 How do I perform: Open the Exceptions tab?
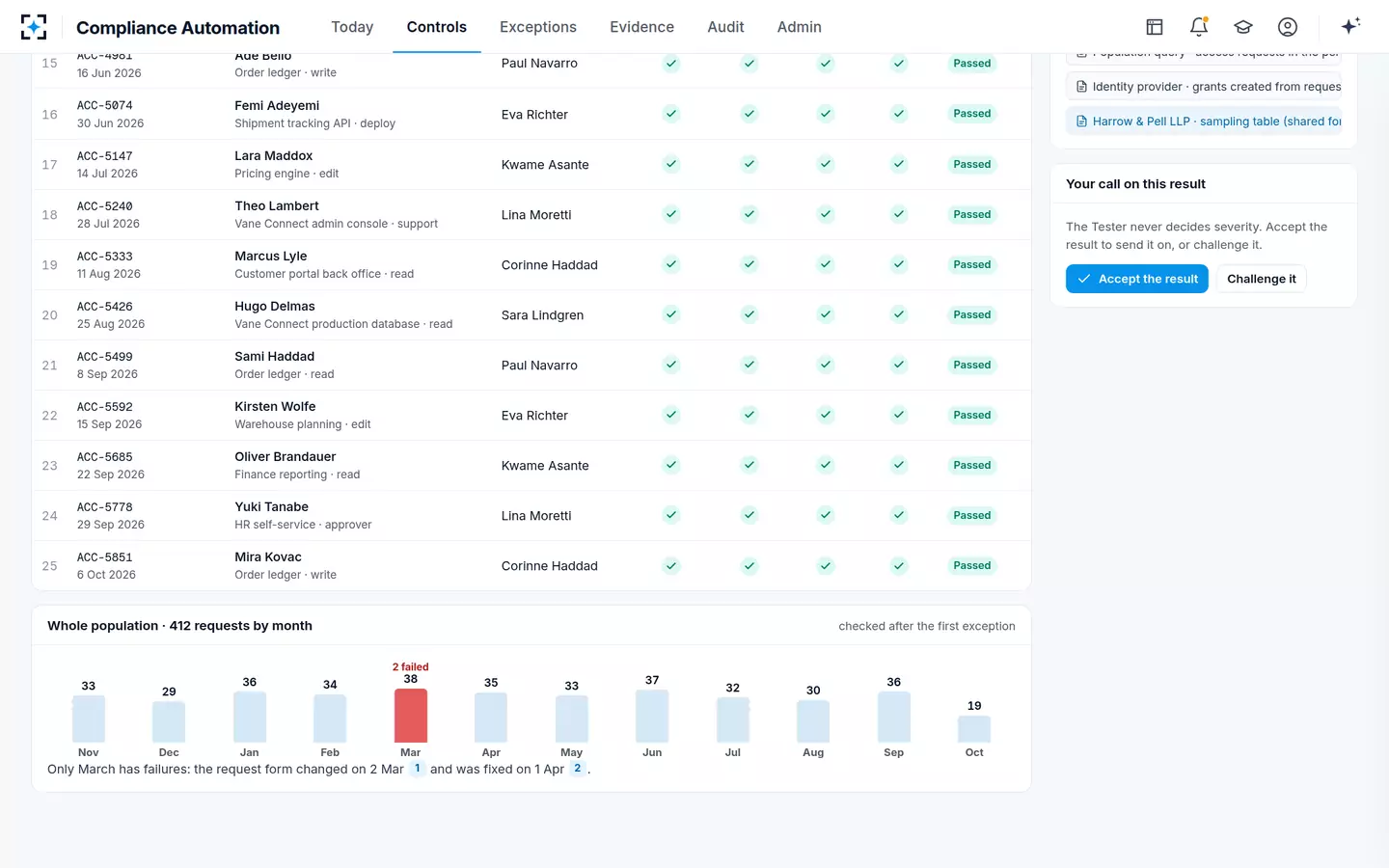538,27
